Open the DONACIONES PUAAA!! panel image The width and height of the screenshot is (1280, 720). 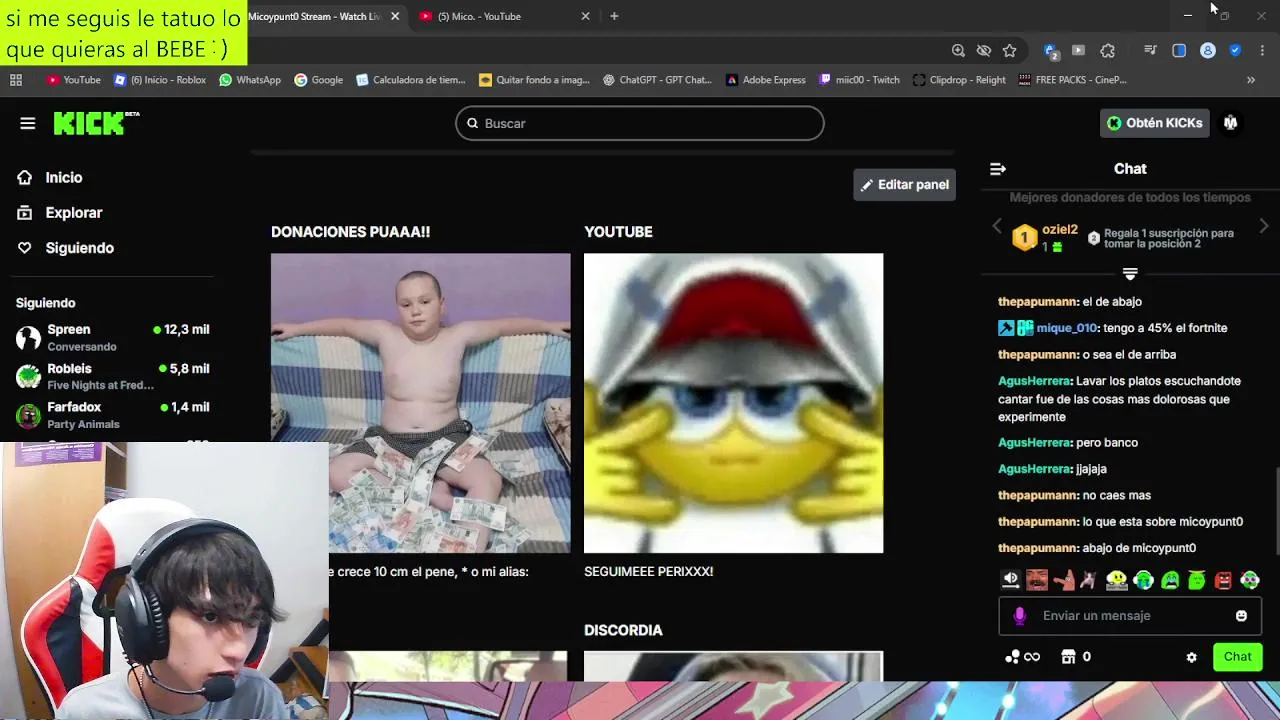420,403
